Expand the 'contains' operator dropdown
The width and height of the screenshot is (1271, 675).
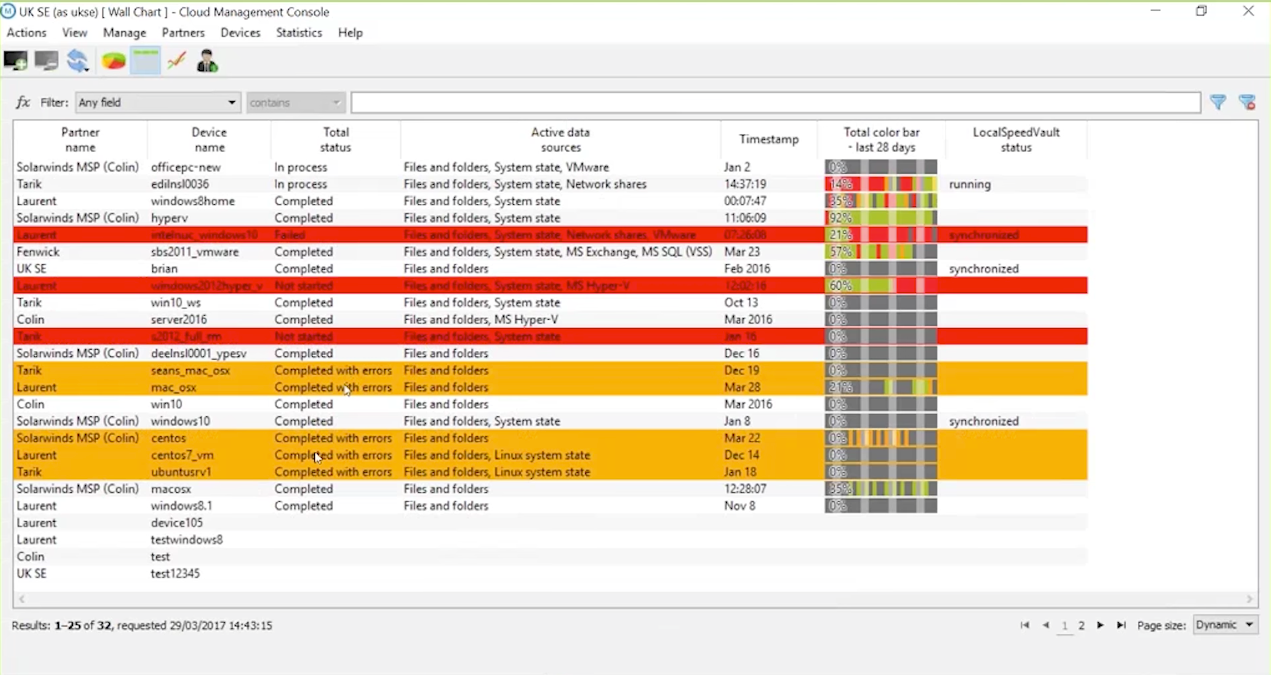coord(296,103)
